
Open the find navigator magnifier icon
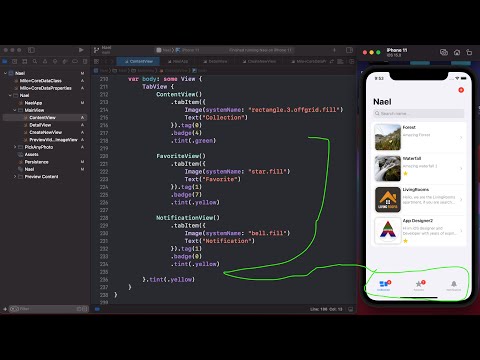35,61
